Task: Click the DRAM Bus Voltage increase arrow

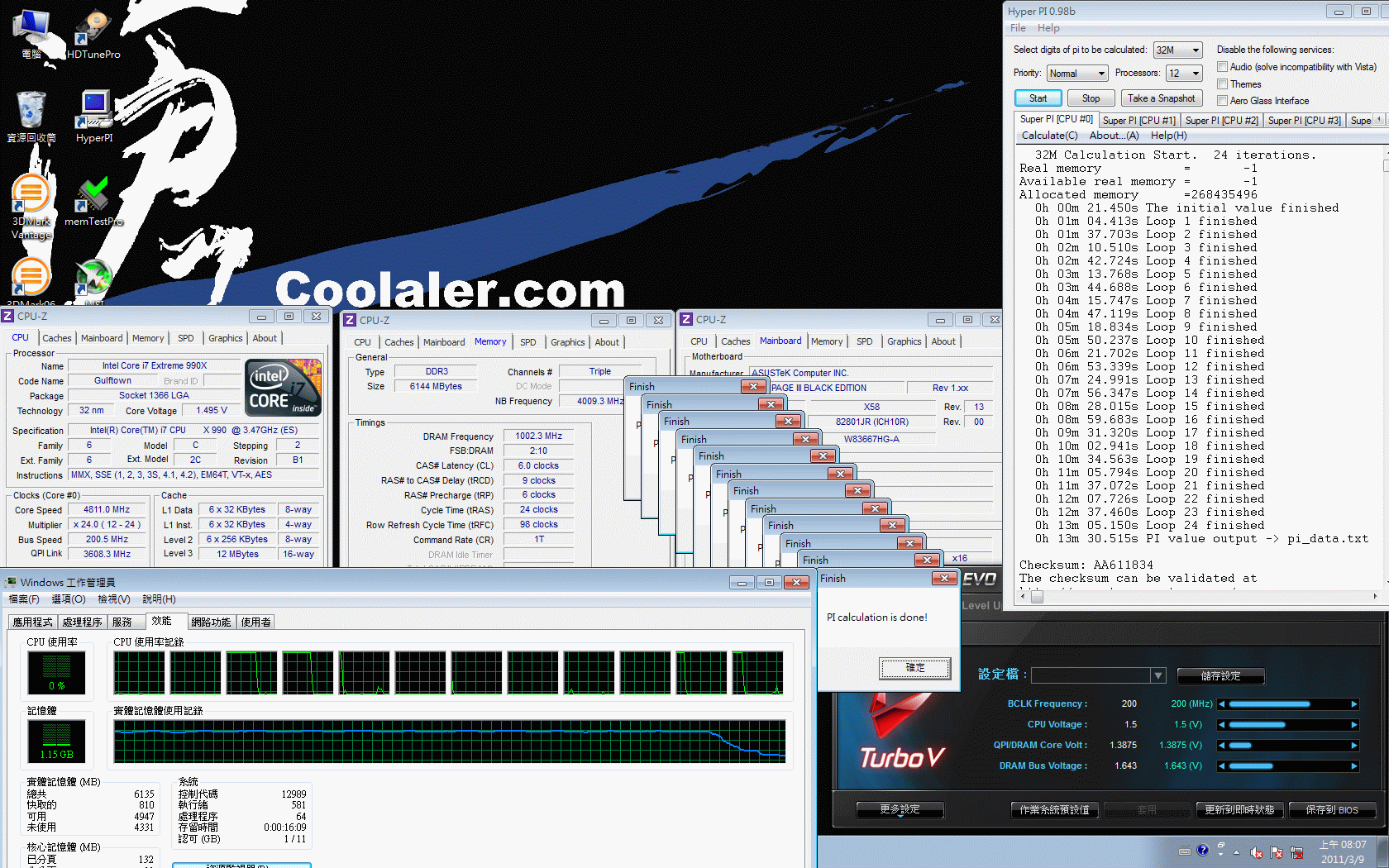Action: [1354, 766]
